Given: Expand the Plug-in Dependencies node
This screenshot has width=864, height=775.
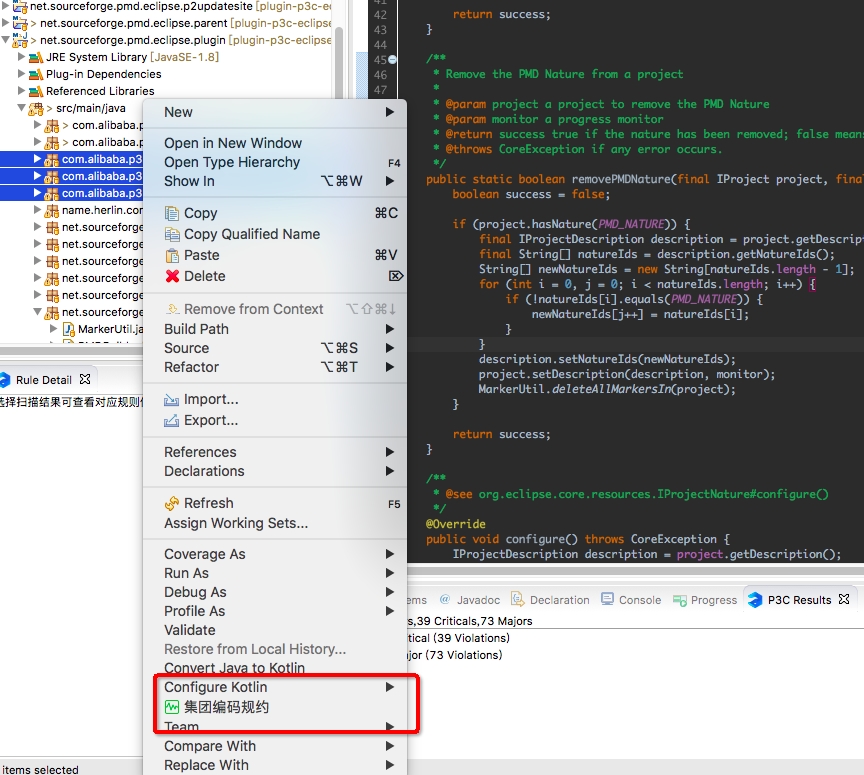Looking at the screenshot, I should 22,74.
